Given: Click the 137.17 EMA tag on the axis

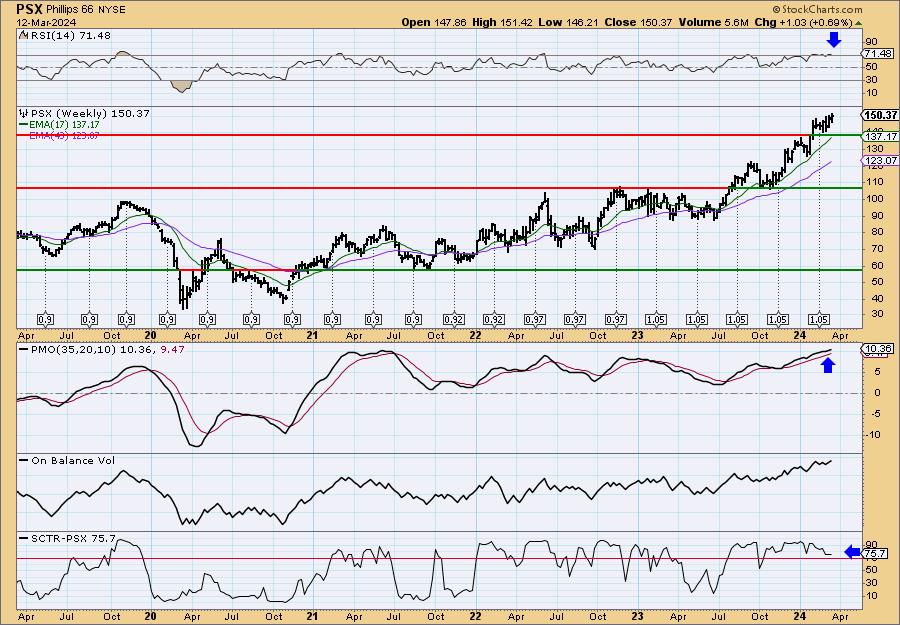Looking at the screenshot, I should pyautogui.click(x=882, y=136).
